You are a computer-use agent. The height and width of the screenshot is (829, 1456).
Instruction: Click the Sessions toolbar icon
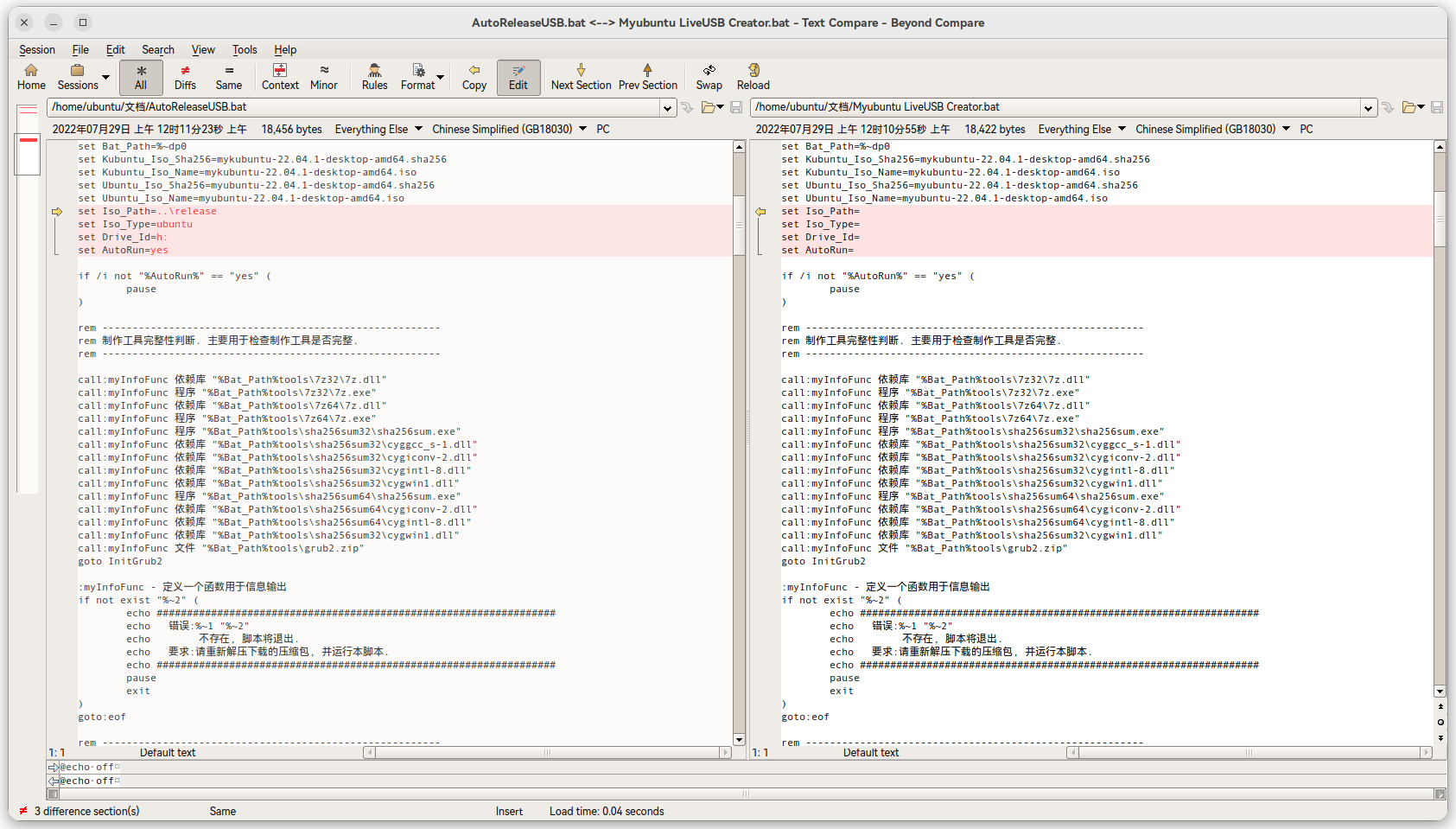tap(77, 77)
